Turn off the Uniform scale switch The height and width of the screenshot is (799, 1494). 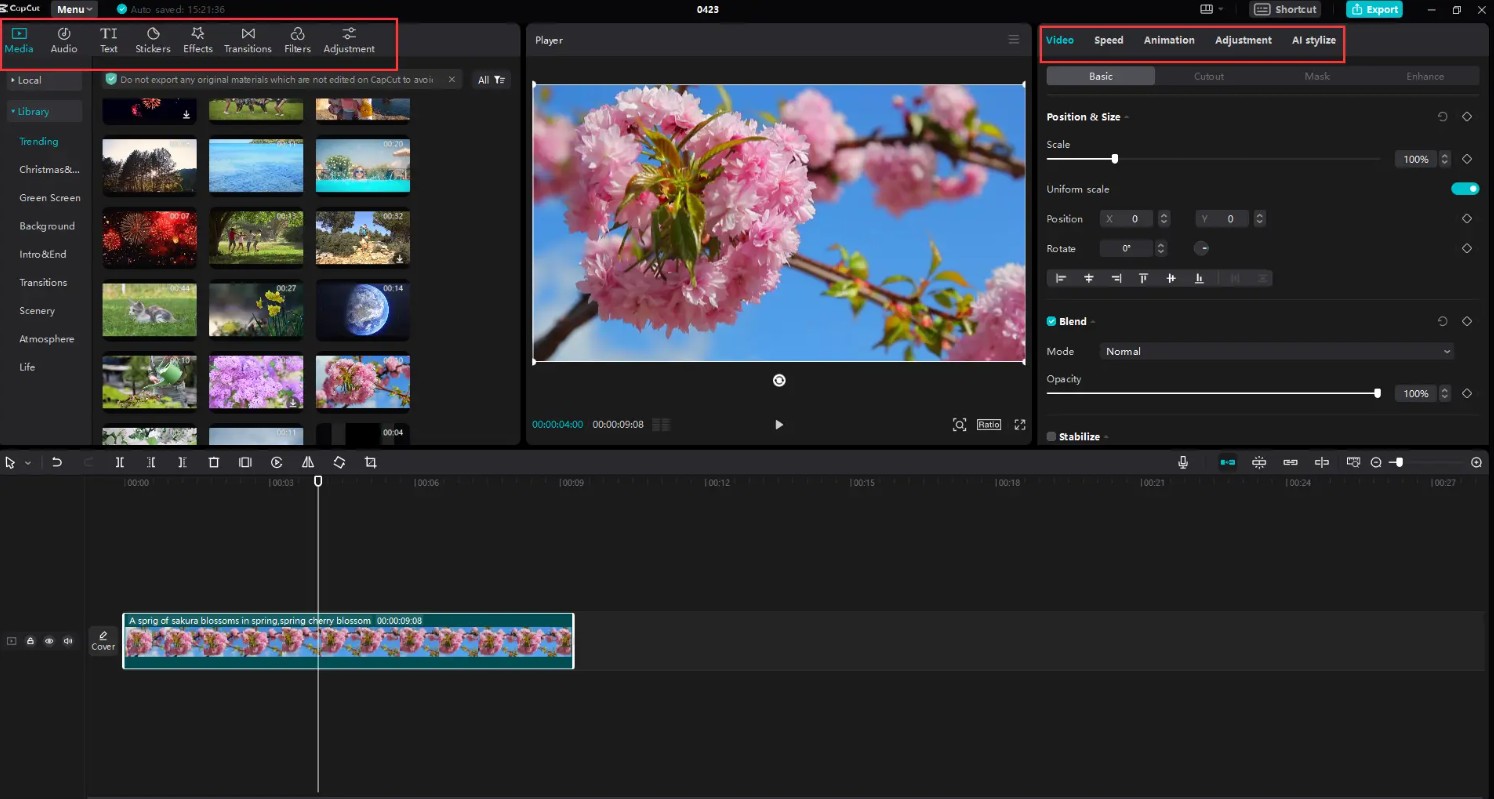click(1465, 189)
